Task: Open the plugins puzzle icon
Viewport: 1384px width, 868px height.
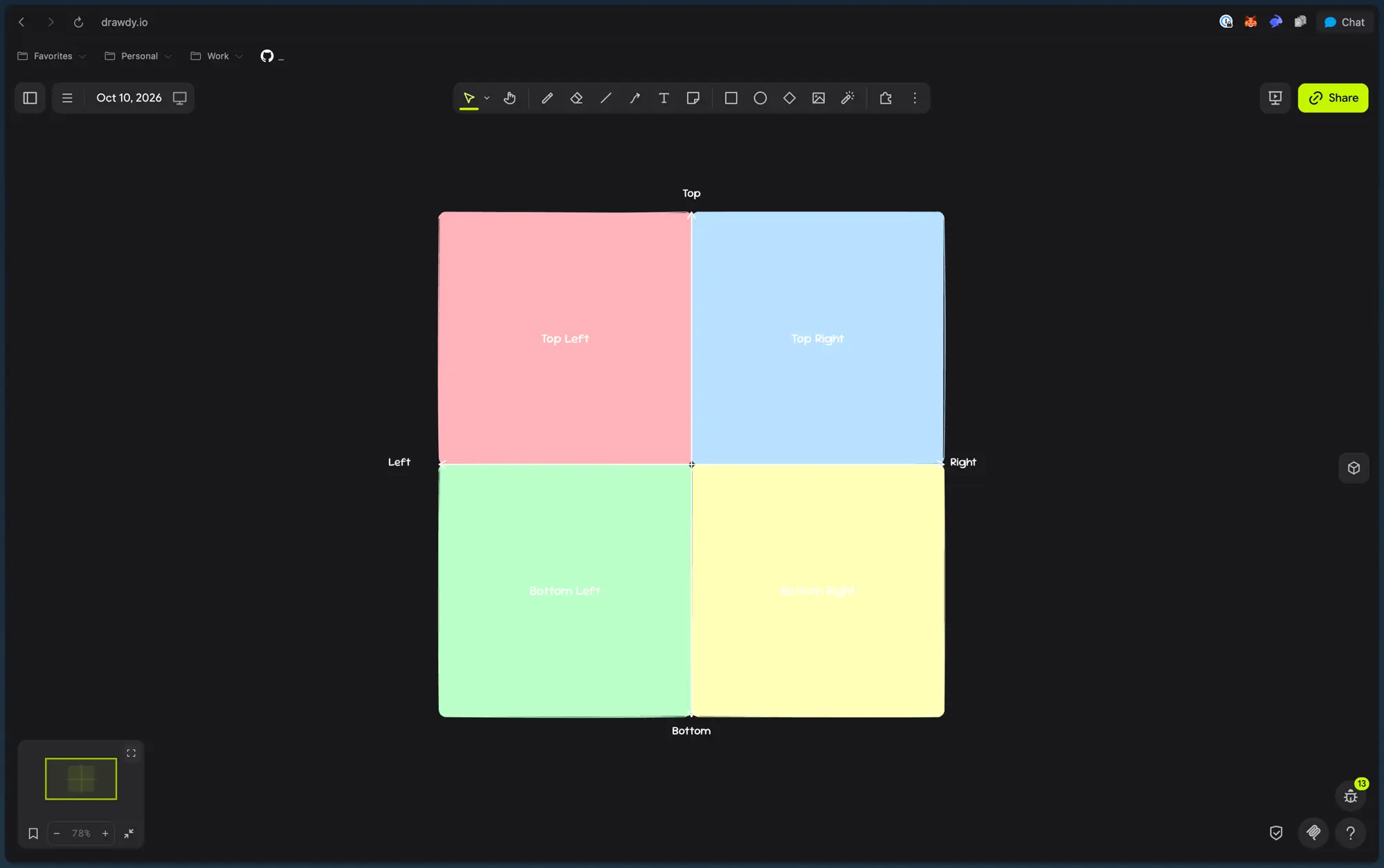Action: coord(886,98)
